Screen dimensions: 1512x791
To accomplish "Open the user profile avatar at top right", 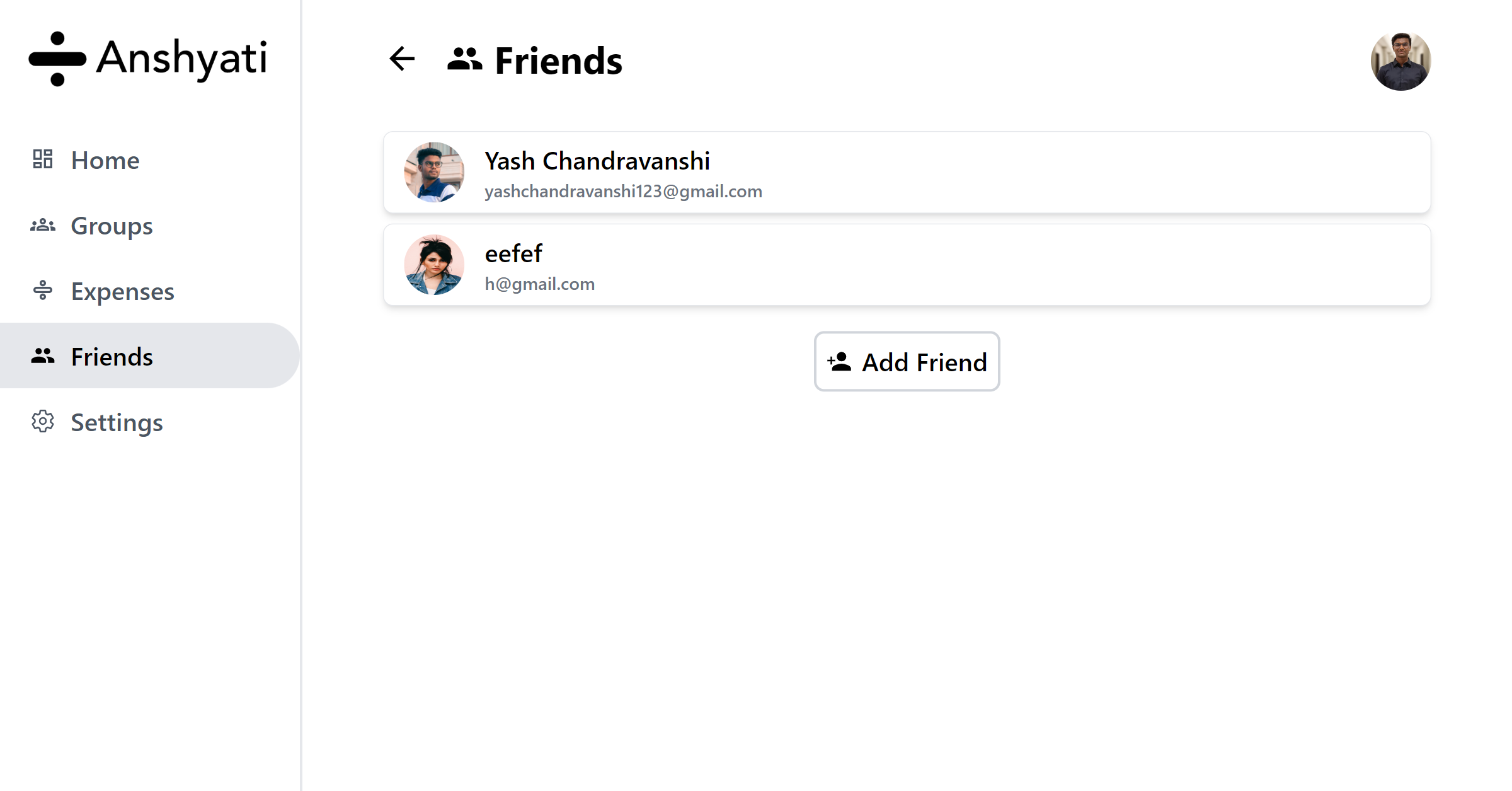I will [1401, 61].
